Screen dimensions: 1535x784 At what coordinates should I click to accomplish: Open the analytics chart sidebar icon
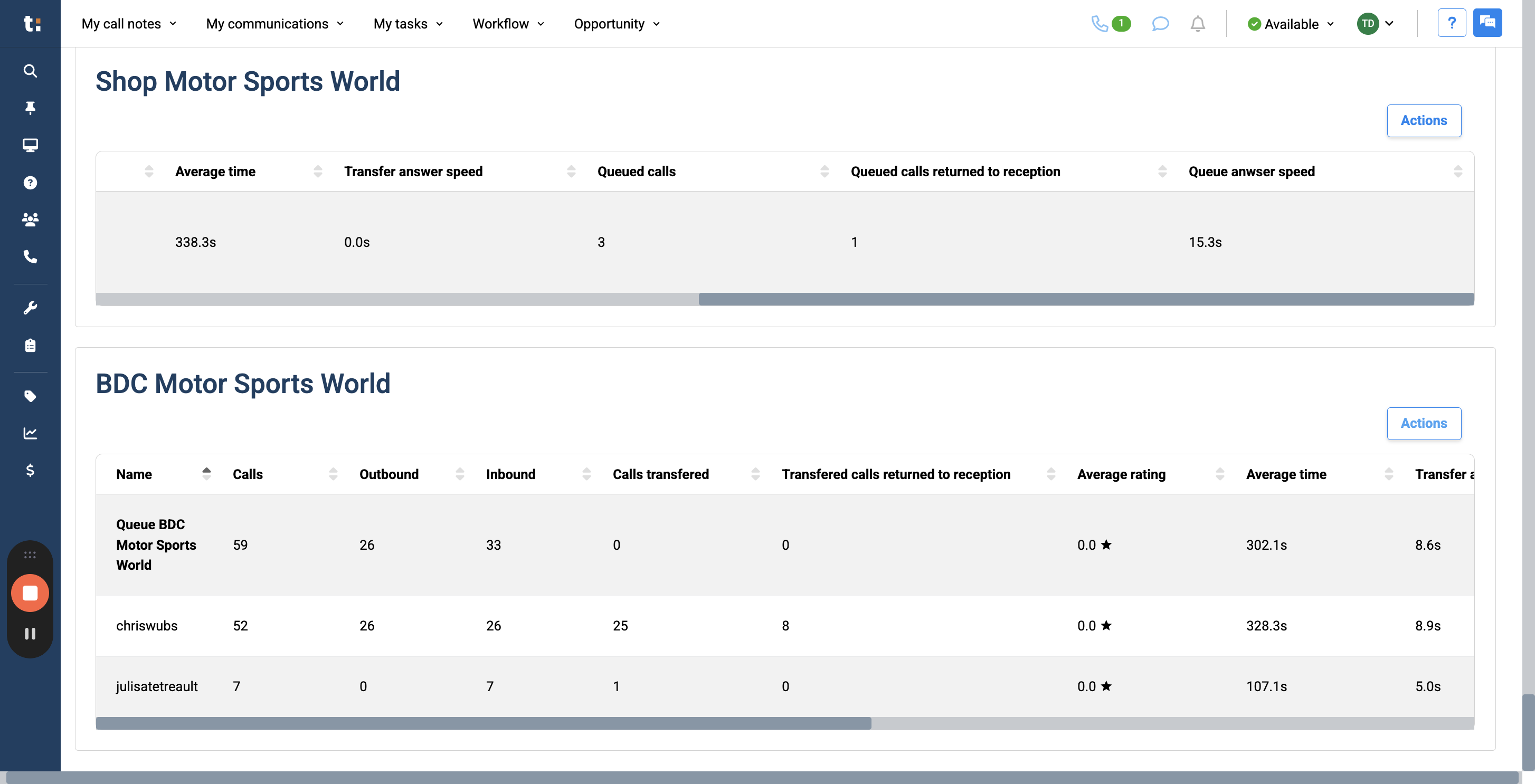pos(30,433)
